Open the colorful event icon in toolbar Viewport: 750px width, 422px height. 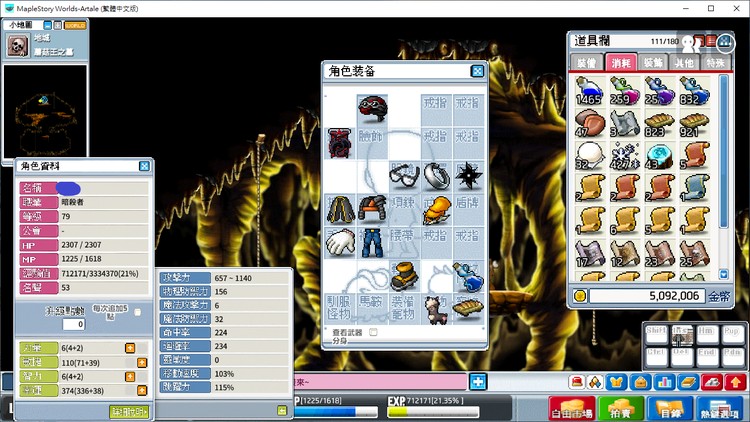(x=595, y=382)
